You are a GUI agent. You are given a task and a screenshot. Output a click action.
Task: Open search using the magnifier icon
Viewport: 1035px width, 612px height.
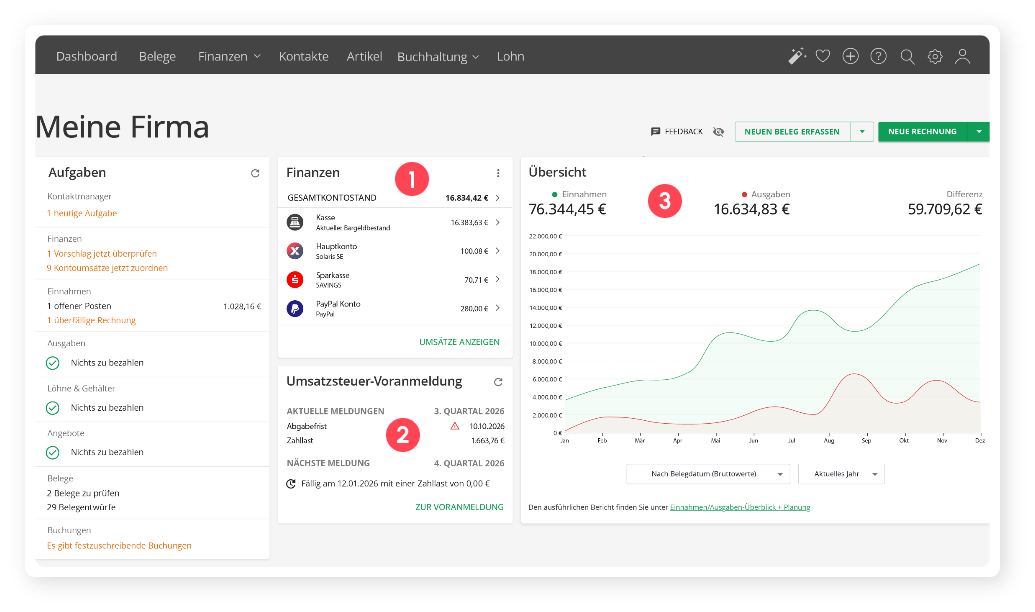pos(907,57)
